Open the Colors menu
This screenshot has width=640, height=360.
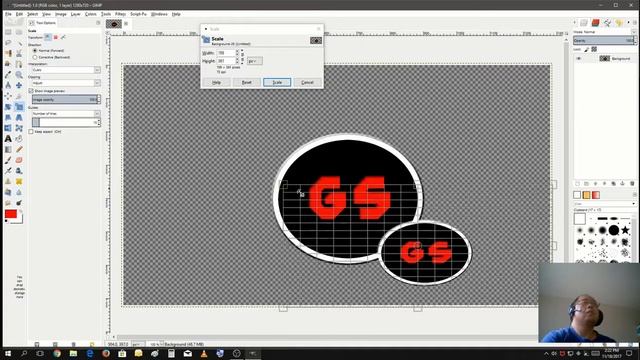point(91,14)
